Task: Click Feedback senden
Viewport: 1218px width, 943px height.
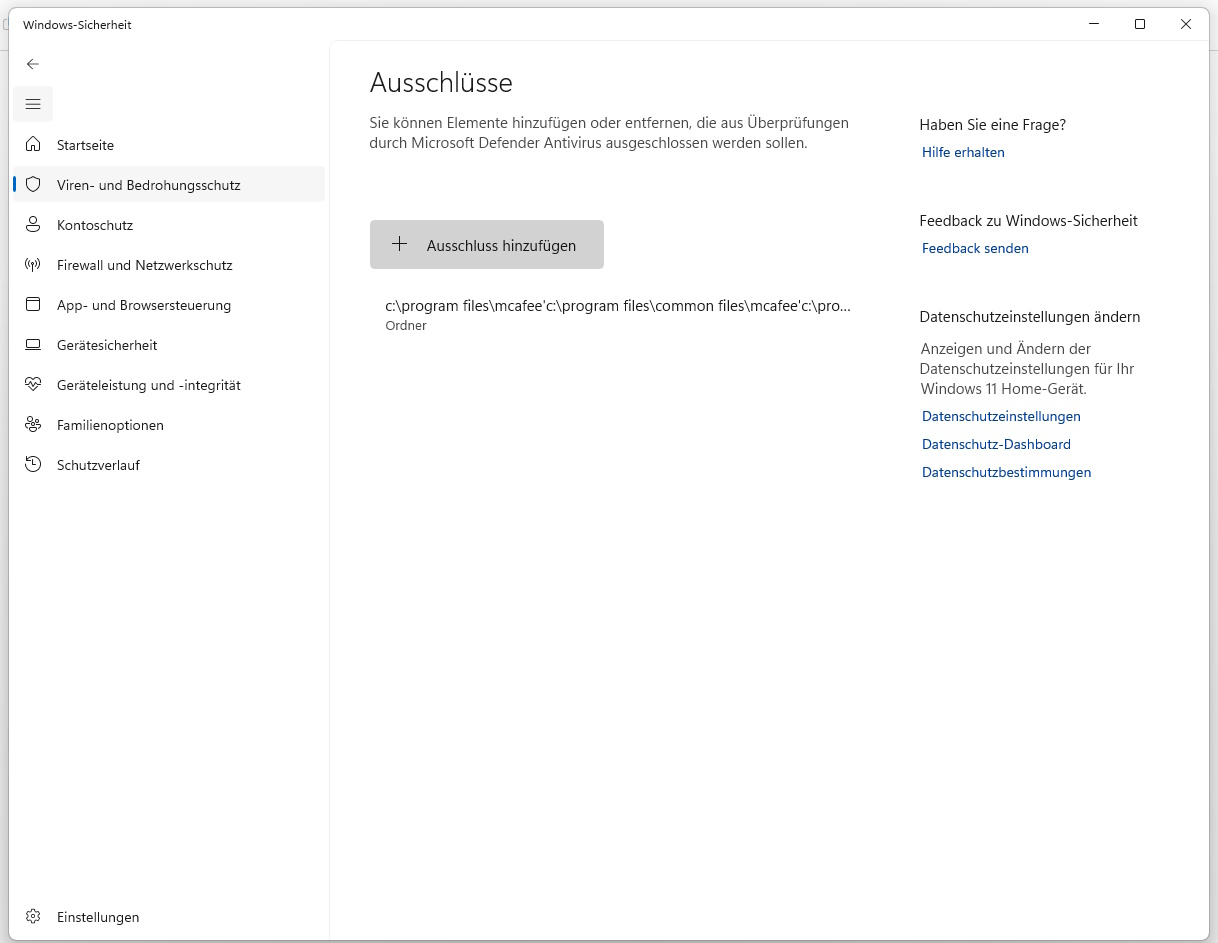Action: [x=975, y=248]
